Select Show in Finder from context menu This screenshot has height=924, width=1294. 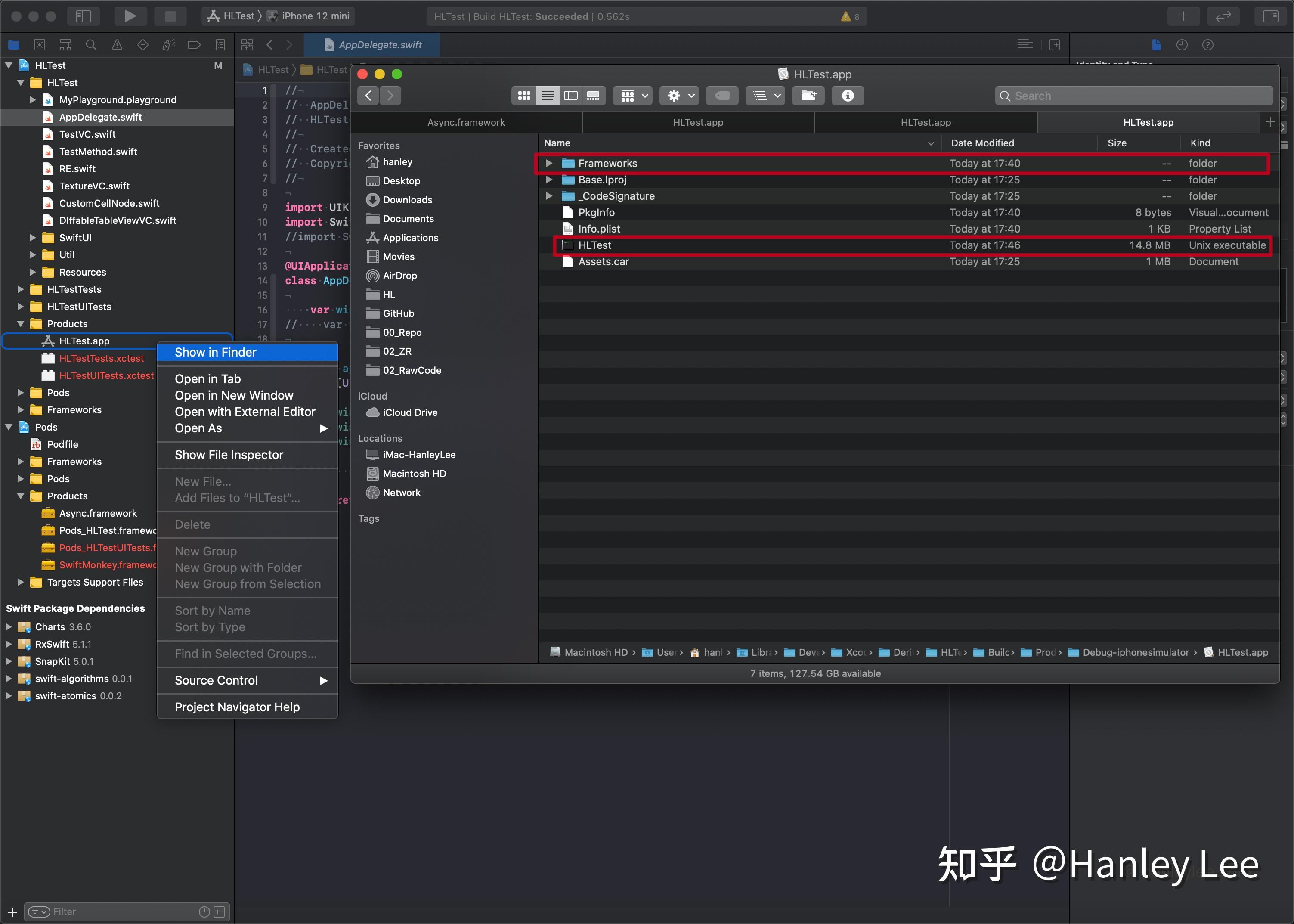pos(216,352)
